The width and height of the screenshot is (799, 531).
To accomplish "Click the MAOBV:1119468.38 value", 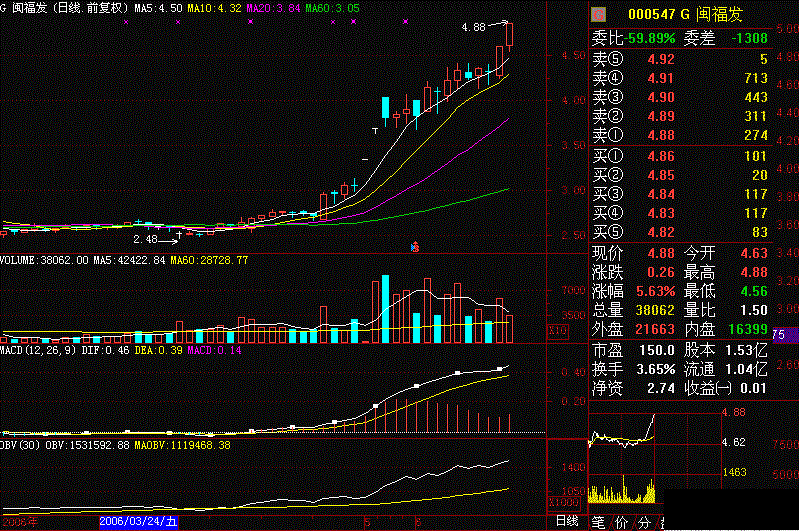I will click(182, 445).
